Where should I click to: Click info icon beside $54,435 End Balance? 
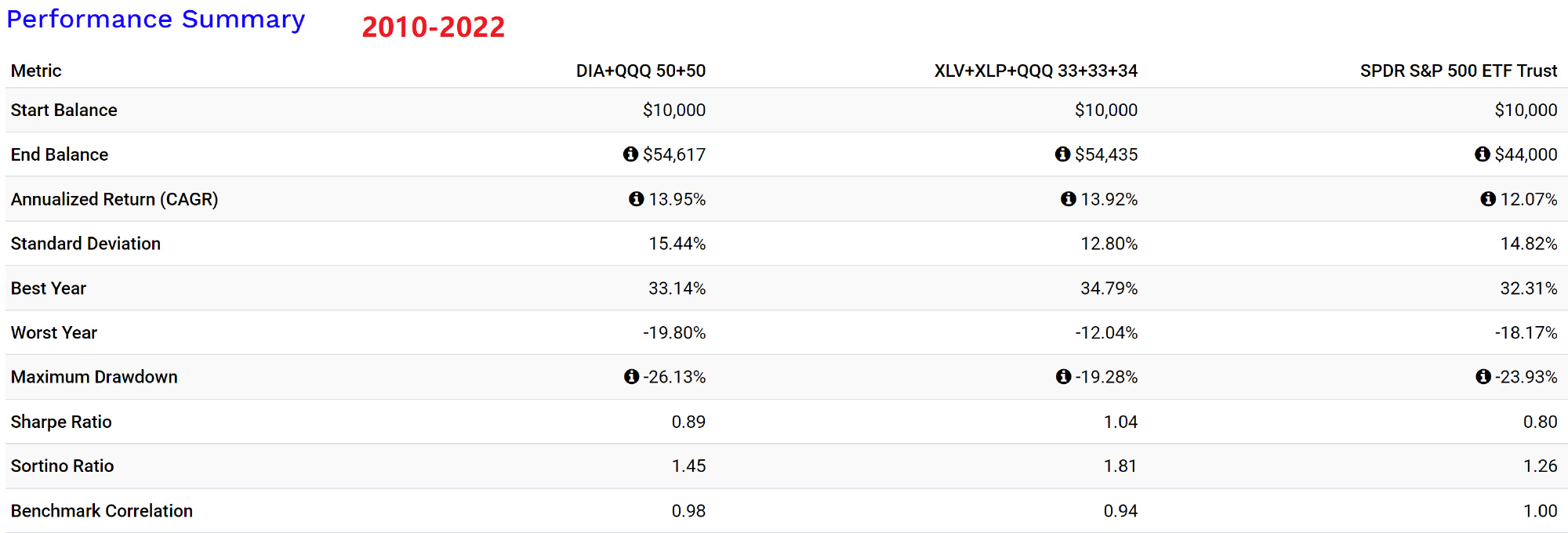tap(1062, 154)
